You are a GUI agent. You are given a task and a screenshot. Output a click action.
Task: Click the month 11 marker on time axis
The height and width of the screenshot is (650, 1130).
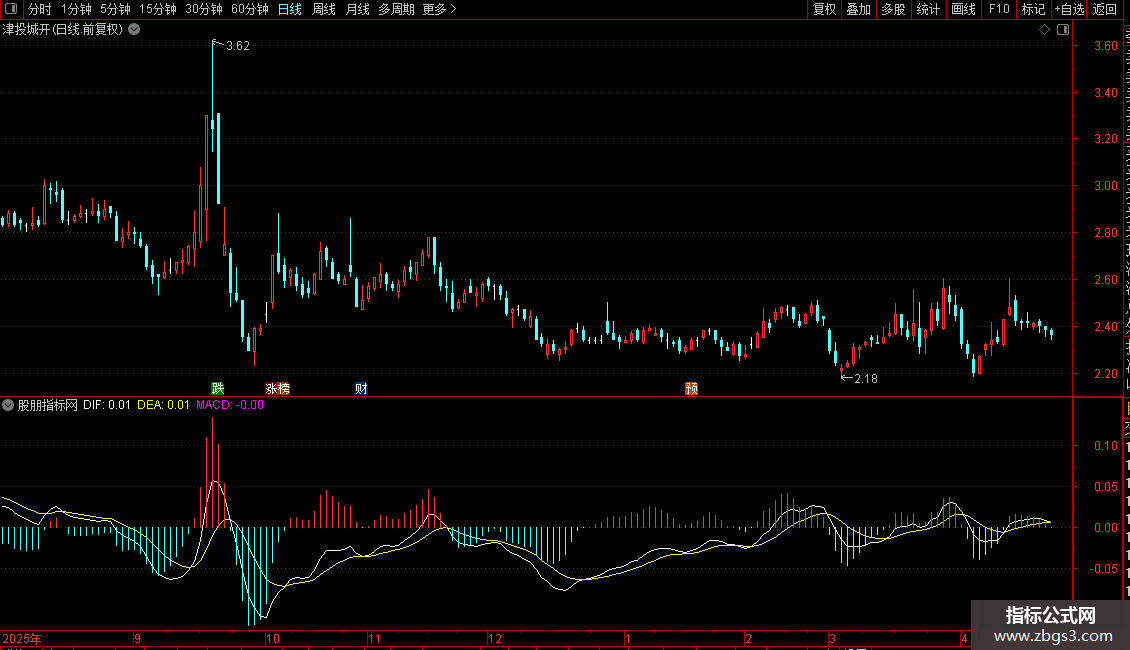[x=374, y=638]
